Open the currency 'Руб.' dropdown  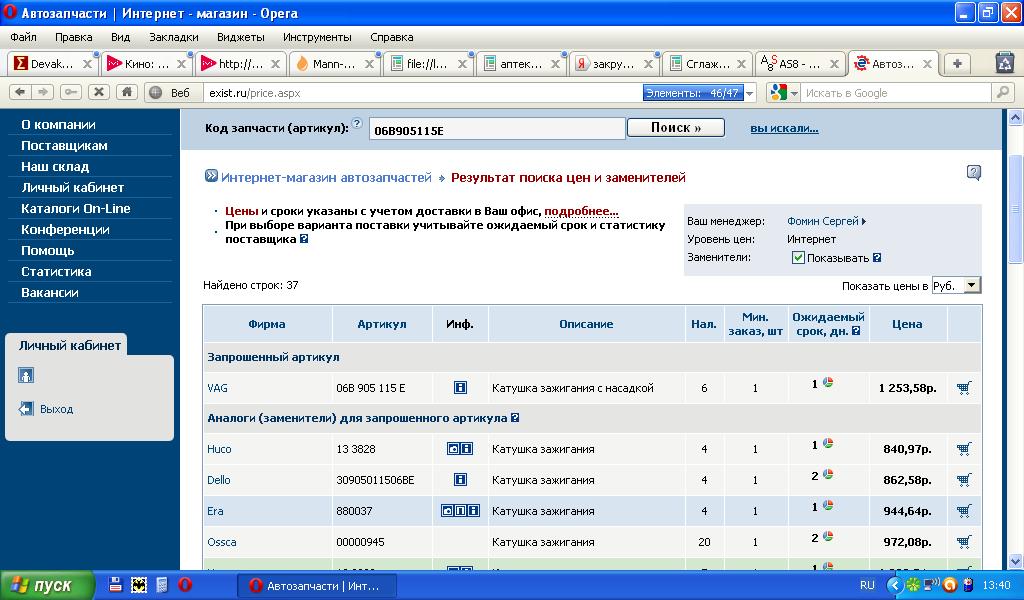coord(956,286)
